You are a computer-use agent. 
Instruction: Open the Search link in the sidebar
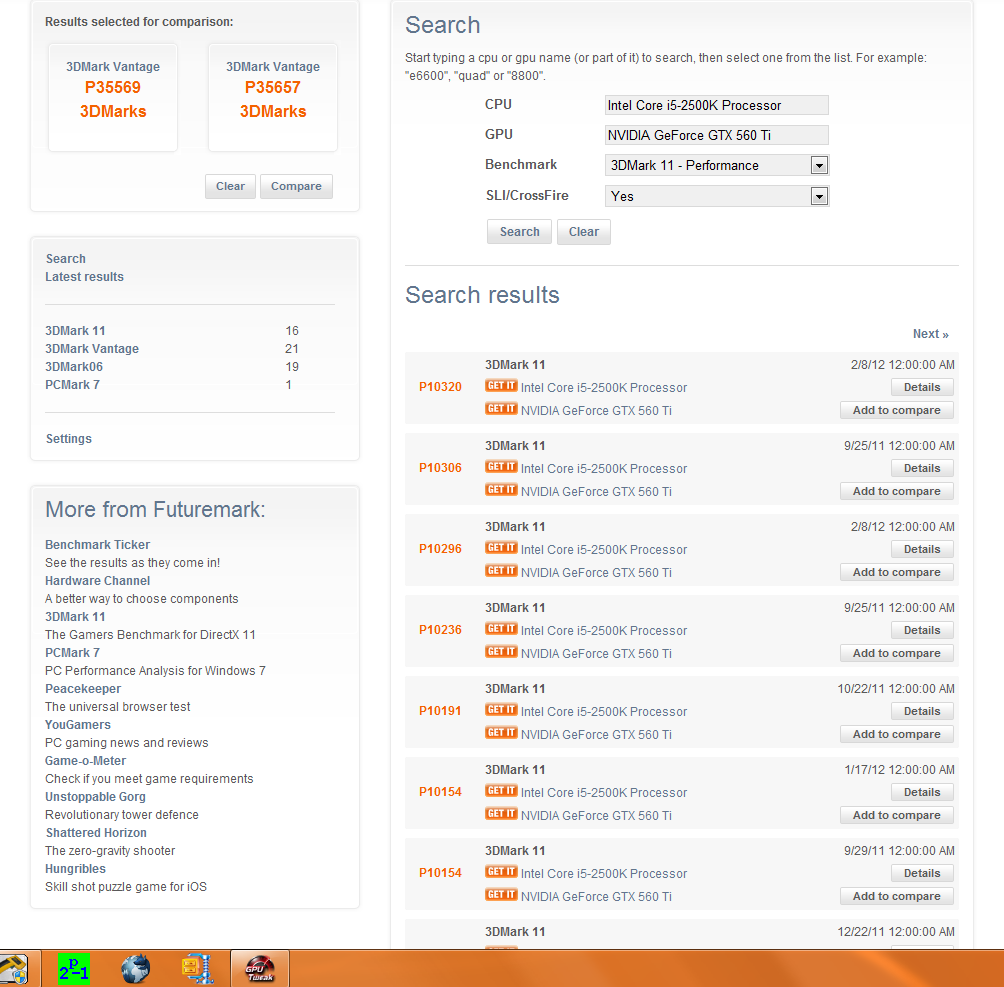(x=65, y=259)
